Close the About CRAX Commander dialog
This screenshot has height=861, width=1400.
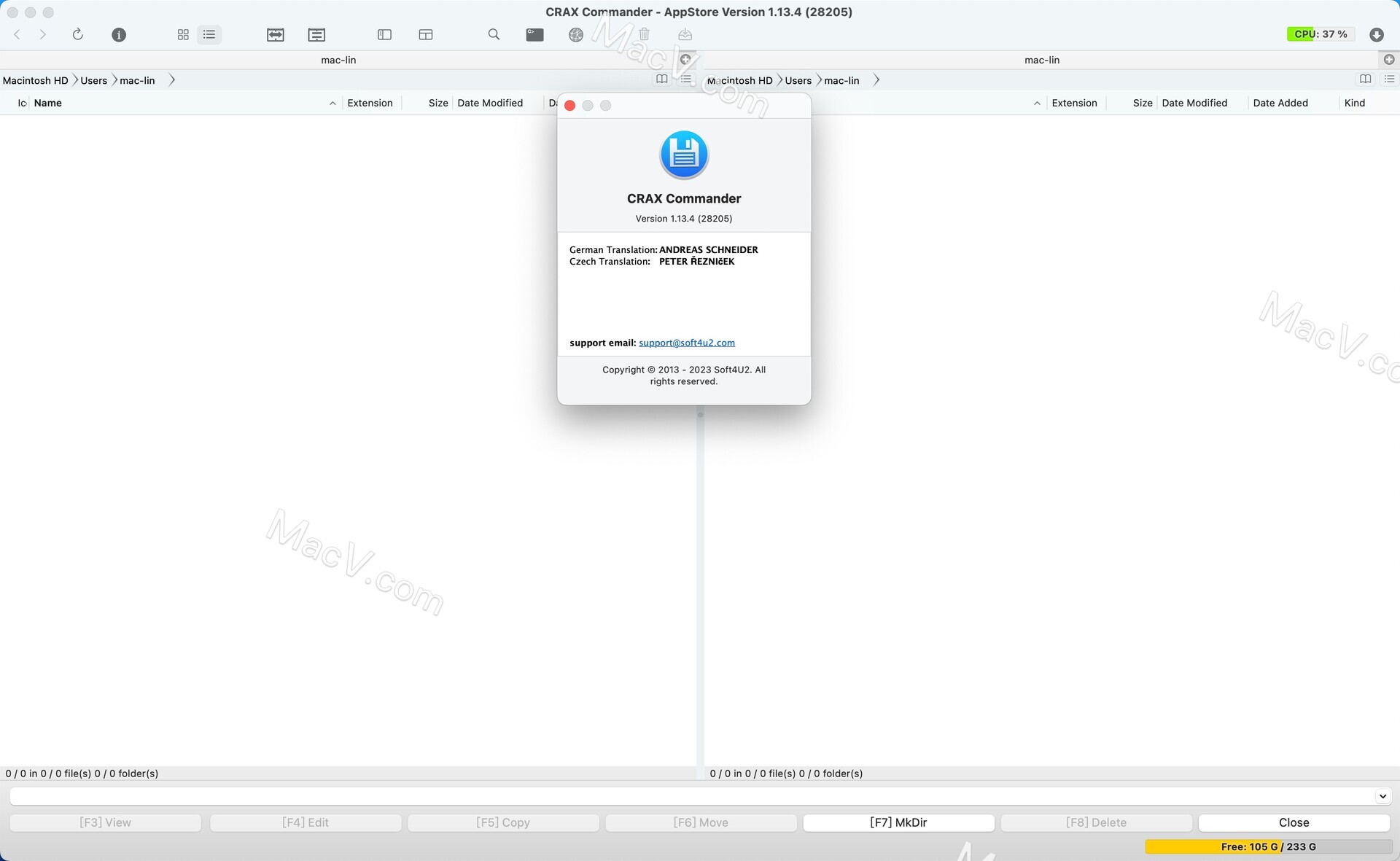point(570,106)
